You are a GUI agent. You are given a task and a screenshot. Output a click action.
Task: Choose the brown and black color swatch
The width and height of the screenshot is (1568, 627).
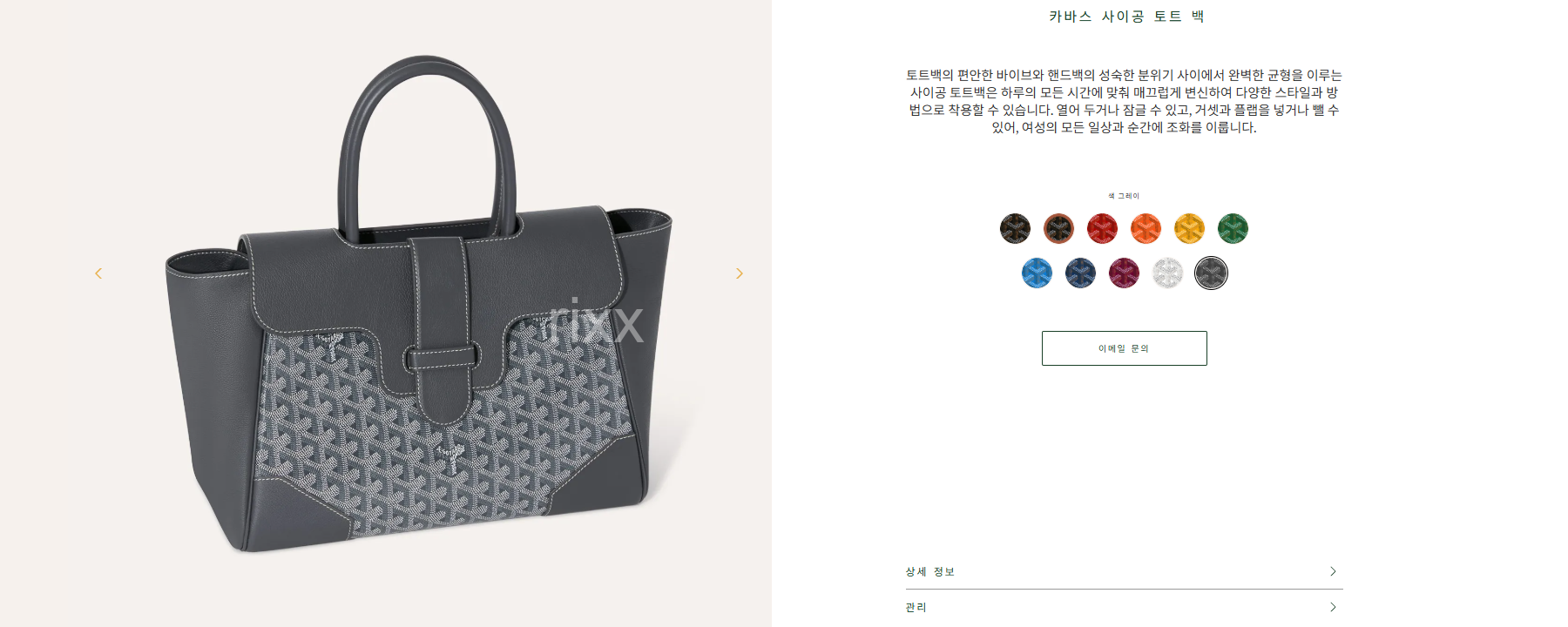(1058, 228)
